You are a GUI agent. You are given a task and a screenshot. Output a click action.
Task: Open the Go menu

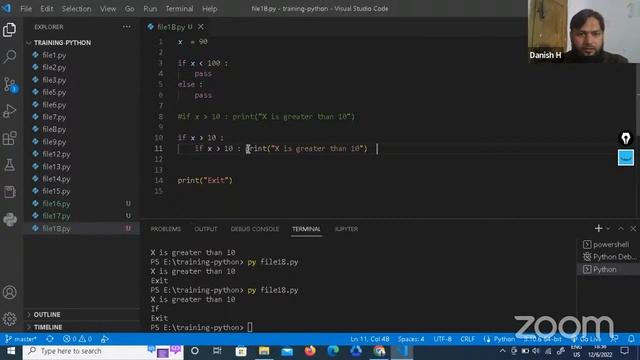129,9
